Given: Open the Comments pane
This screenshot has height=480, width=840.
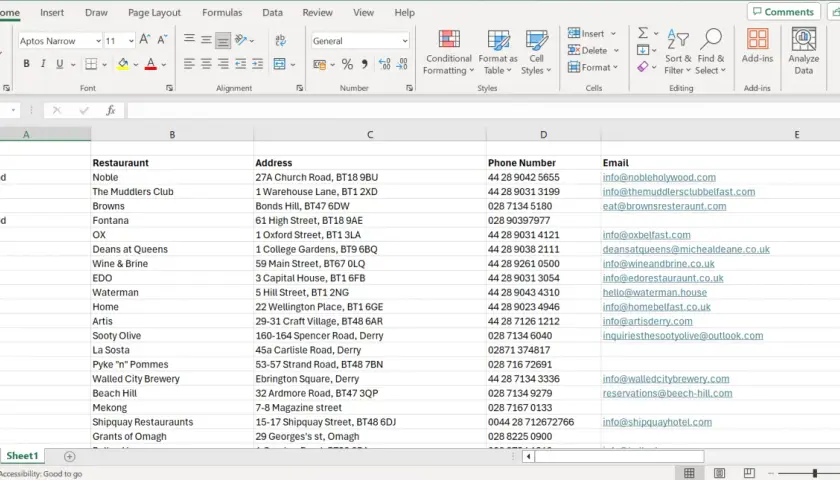Looking at the screenshot, I should (783, 12).
